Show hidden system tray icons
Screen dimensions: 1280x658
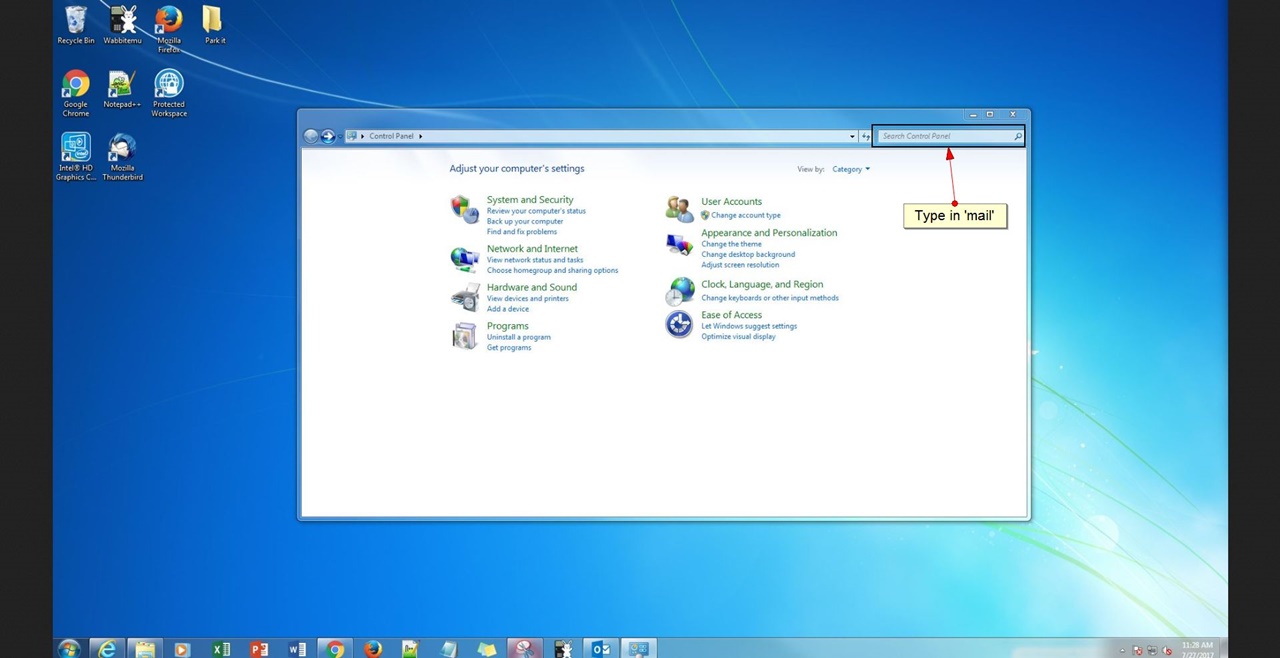click(x=1122, y=650)
